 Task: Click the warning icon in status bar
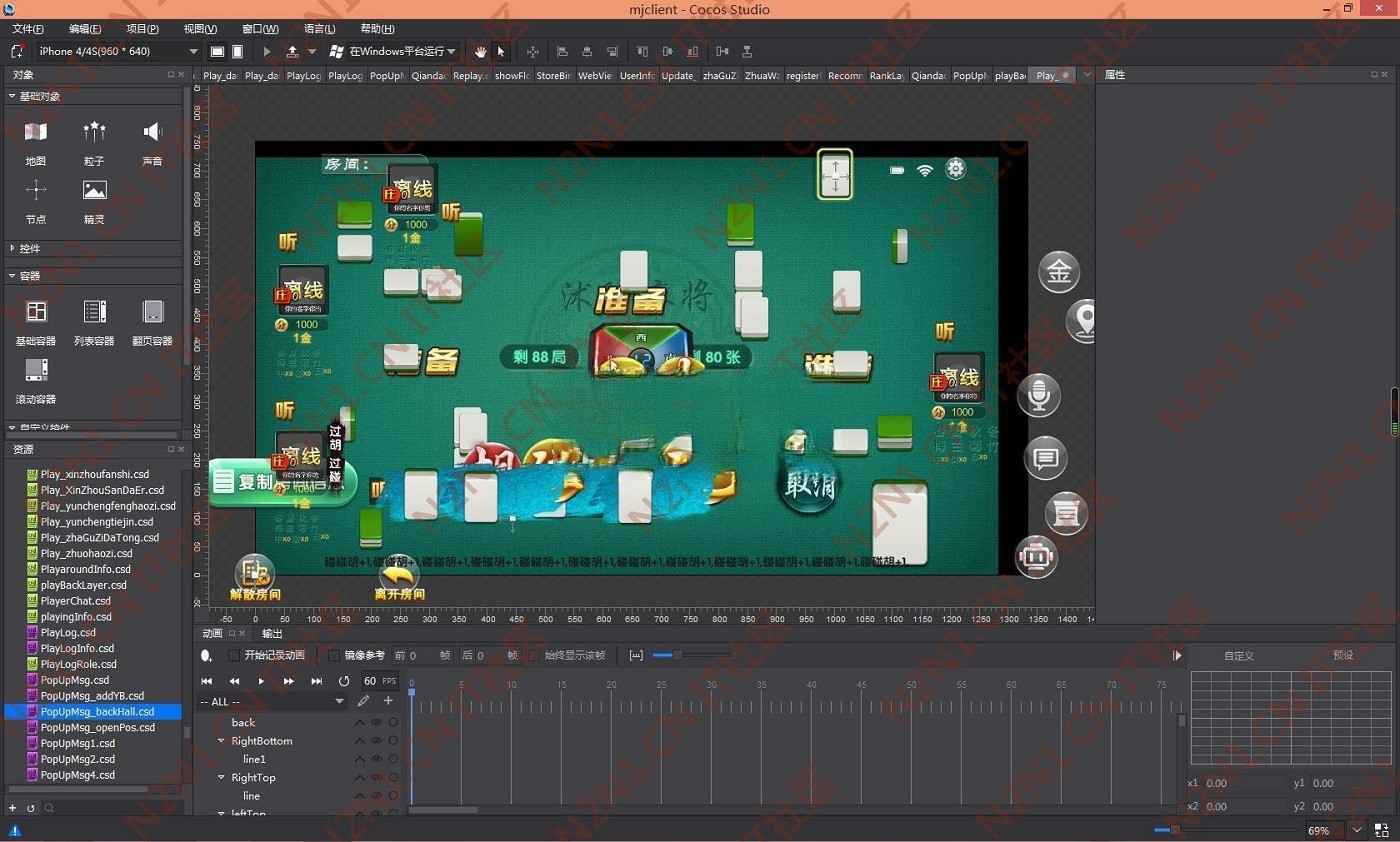coord(14,830)
